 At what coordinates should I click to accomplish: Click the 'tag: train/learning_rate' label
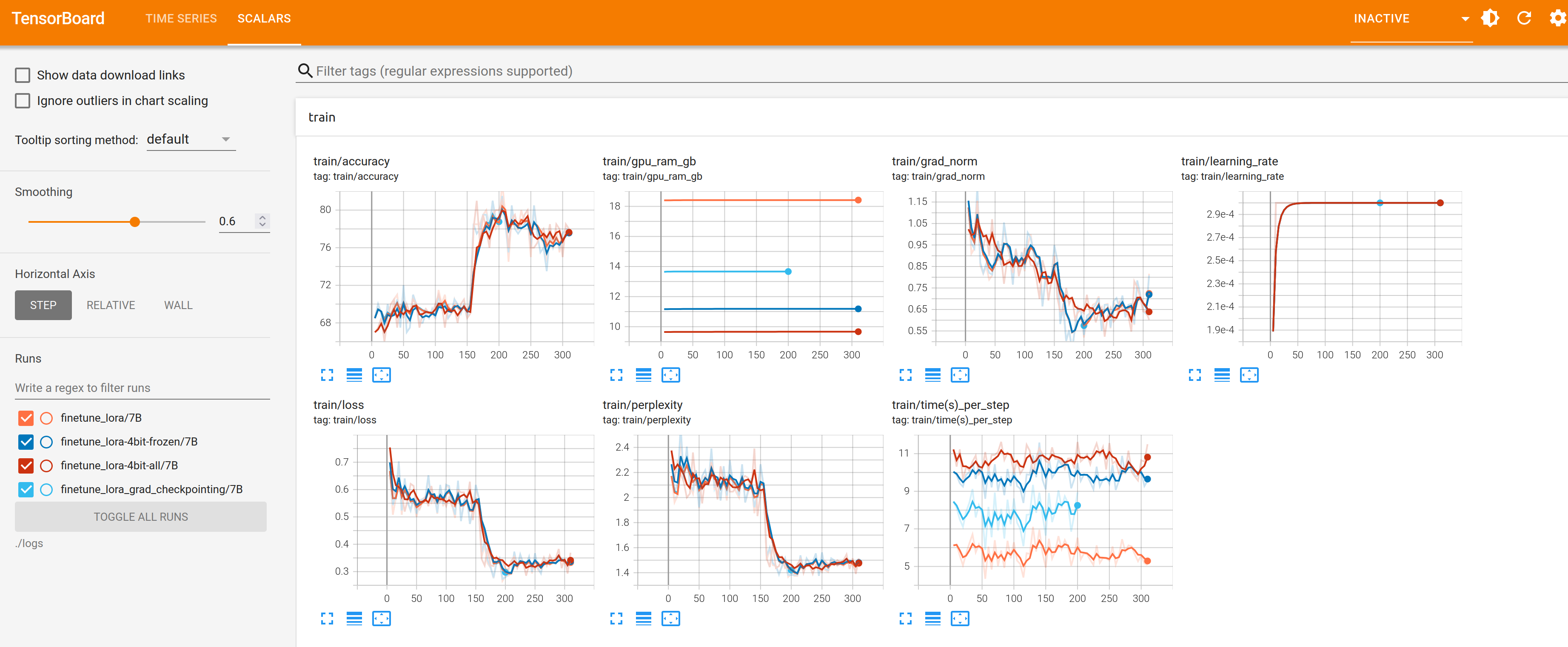pos(1232,176)
